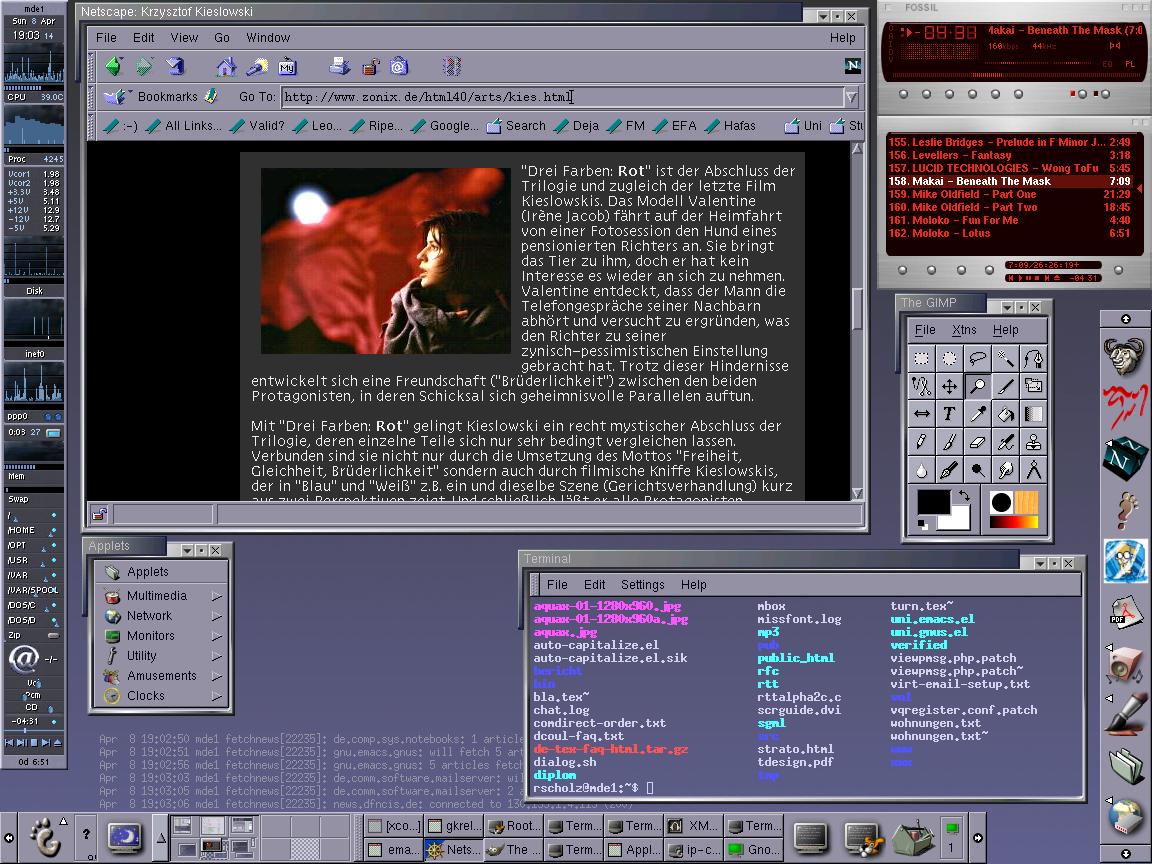This screenshot has height=864, width=1152.
Task: Click the Forward arrow in Netscape toolbar
Action: (x=144, y=67)
